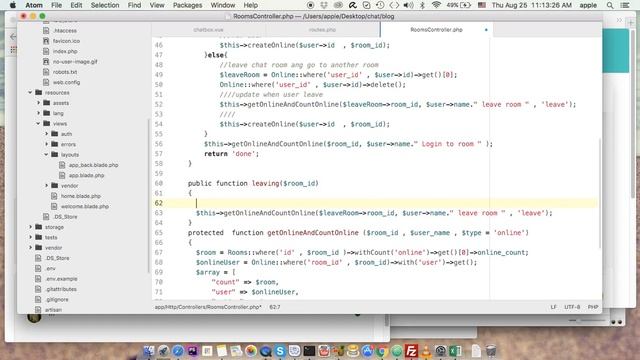The width and height of the screenshot is (640, 360).
Task: Click the 62:7 cursor position indicator
Action: [x=275, y=307]
